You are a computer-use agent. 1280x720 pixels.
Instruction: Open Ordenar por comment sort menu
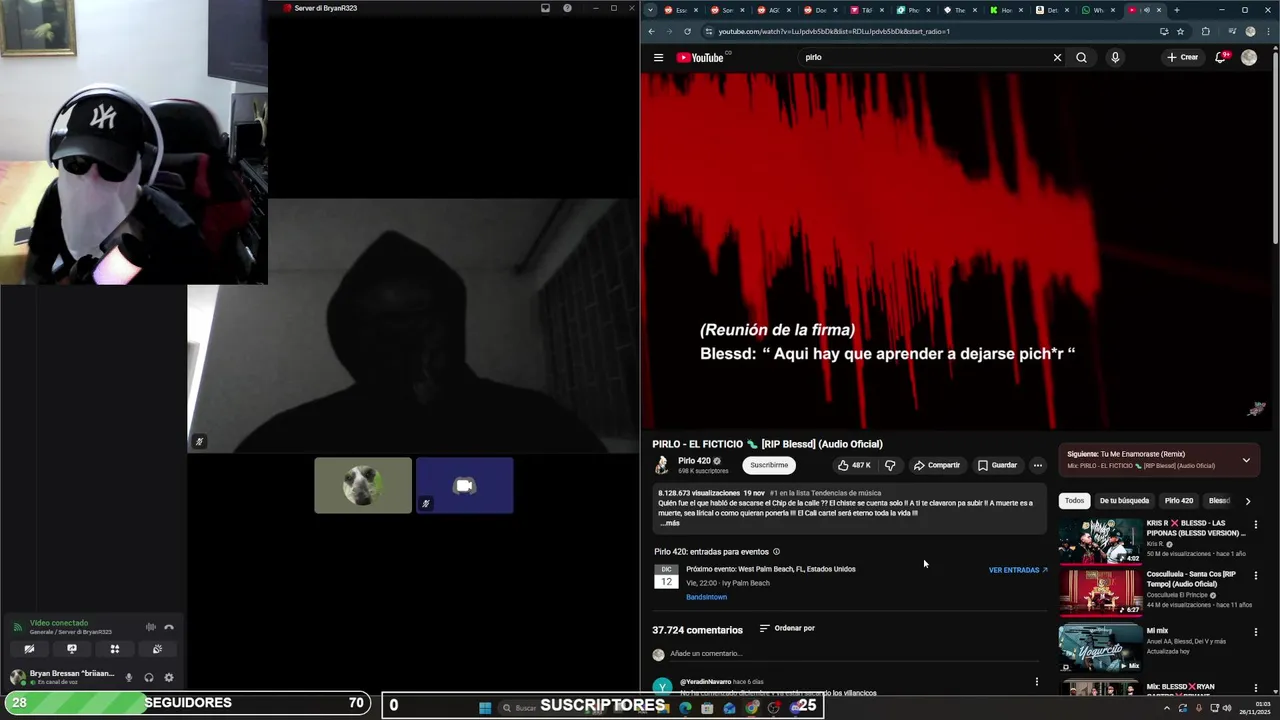point(787,628)
